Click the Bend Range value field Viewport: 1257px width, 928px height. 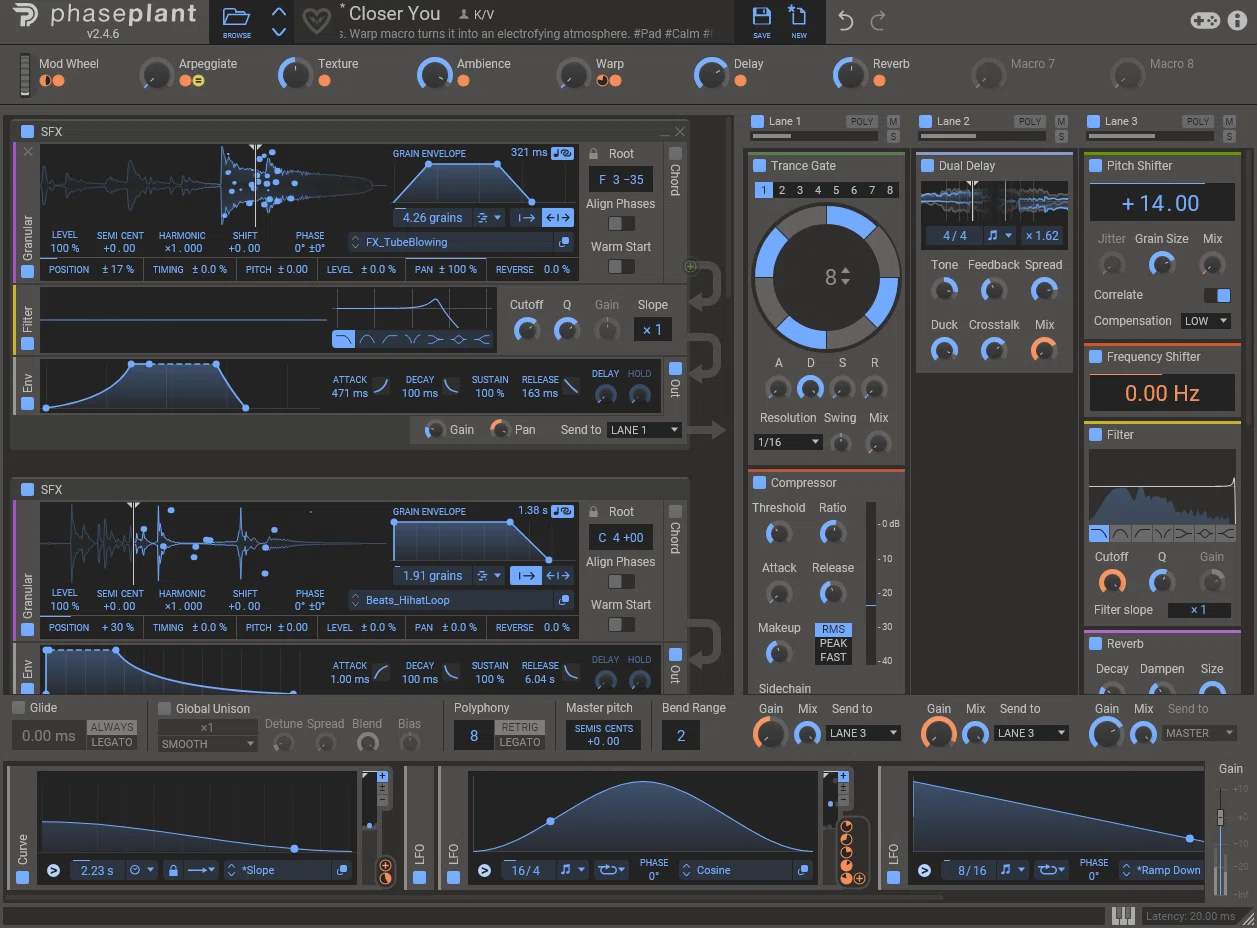(x=681, y=735)
